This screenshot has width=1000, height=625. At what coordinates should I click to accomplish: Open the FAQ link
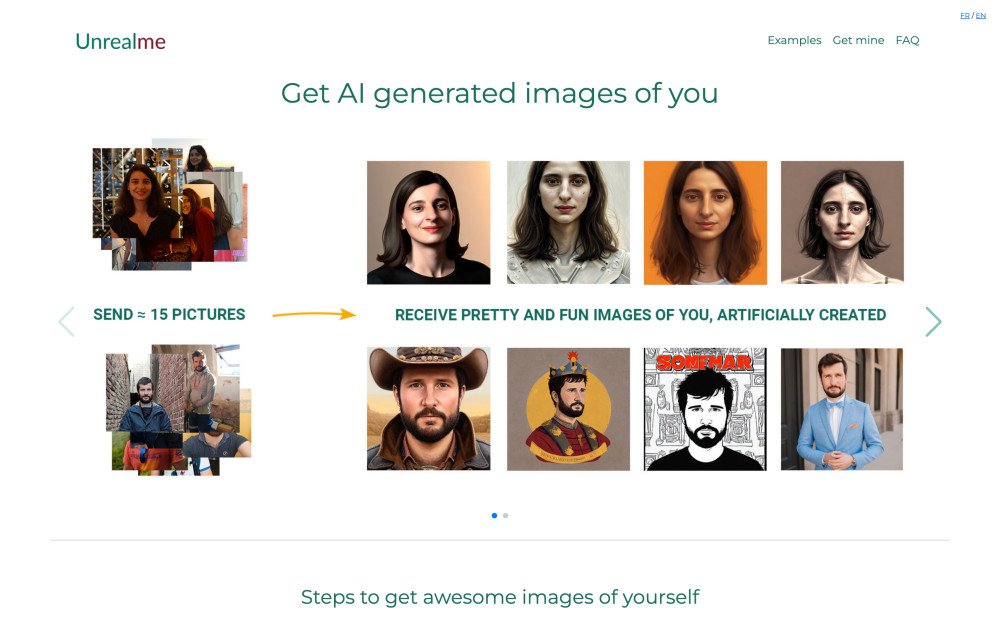click(907, 41)
